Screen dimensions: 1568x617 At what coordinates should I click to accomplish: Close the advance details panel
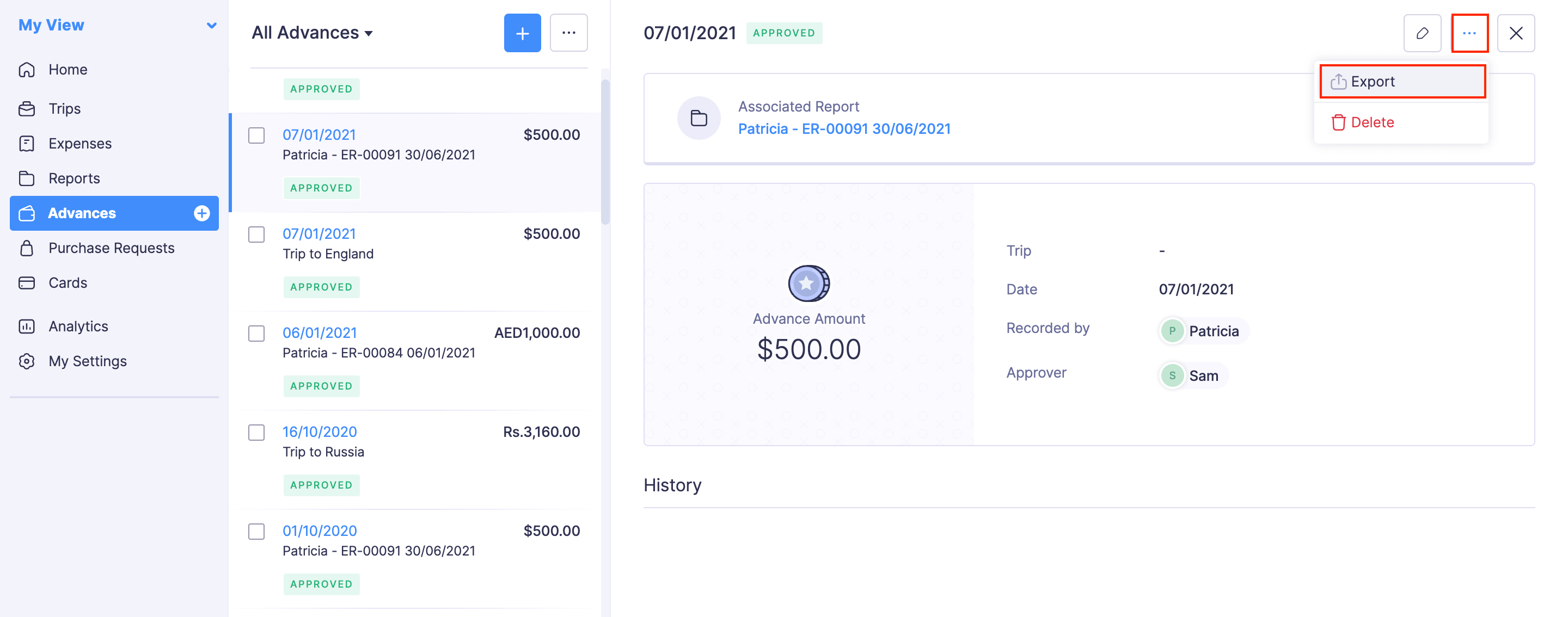point(1515,33)
